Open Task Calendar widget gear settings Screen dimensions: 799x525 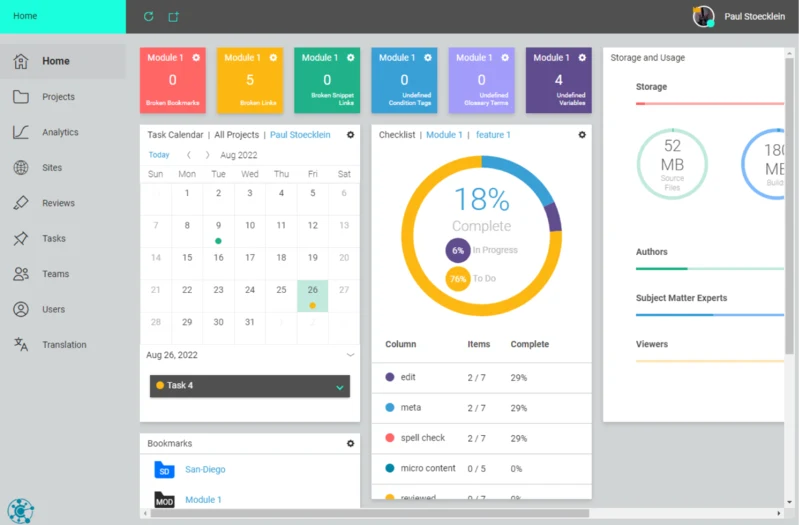pyautogui.click(x=351, y=135)
